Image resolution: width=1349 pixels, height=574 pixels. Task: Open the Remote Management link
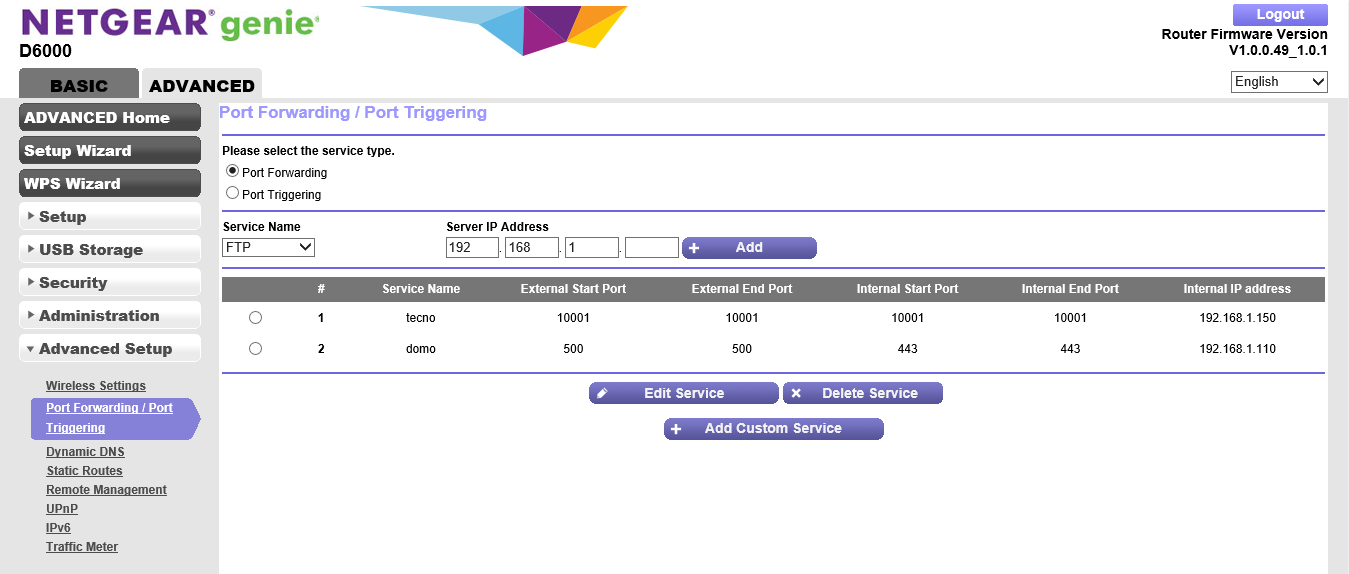pos(106,490)
